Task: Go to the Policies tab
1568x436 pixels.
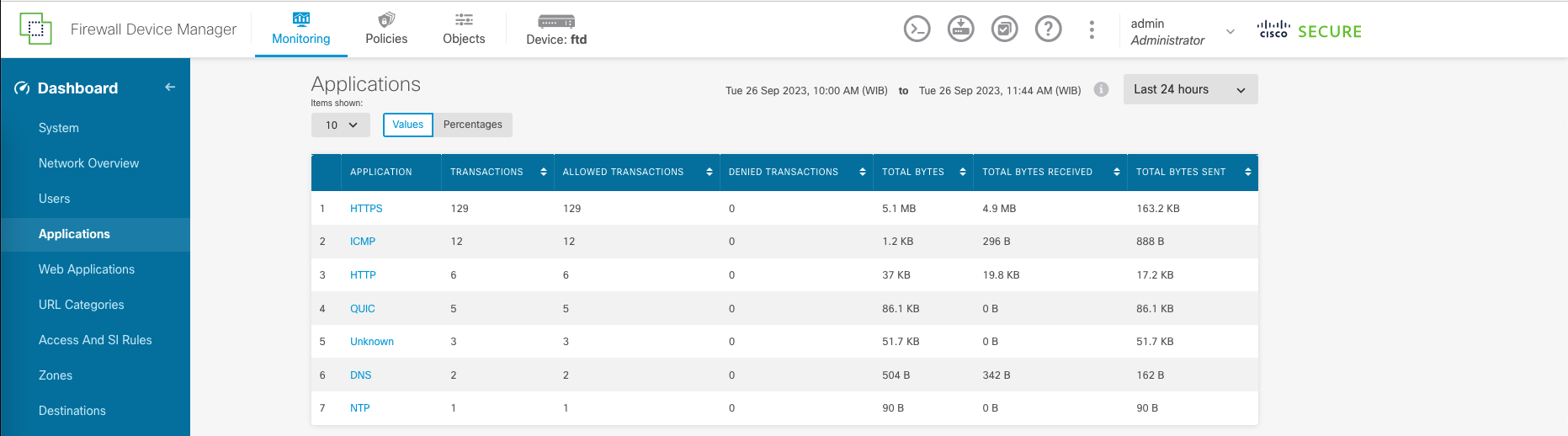Action: (386, 29)
